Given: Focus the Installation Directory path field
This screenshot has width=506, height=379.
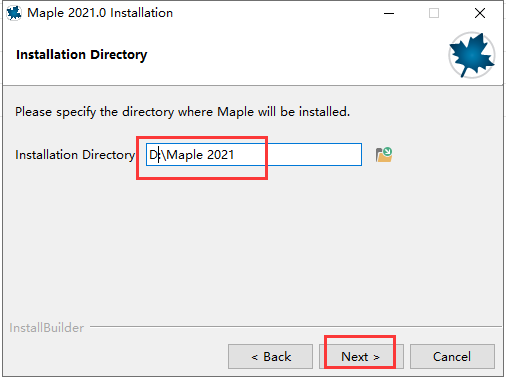Looking at the screenshot, I should coord(254,155).
